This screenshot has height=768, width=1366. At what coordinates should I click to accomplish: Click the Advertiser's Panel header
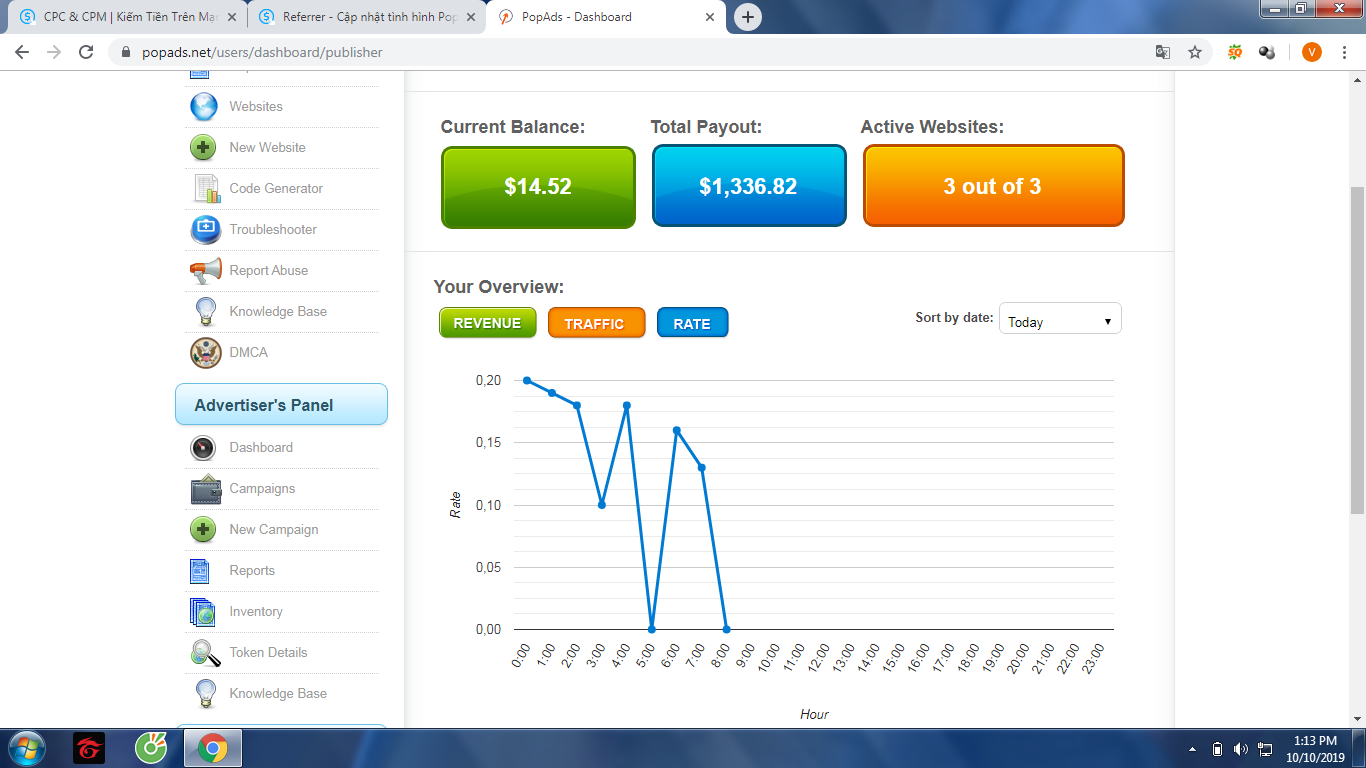[281, 405]
